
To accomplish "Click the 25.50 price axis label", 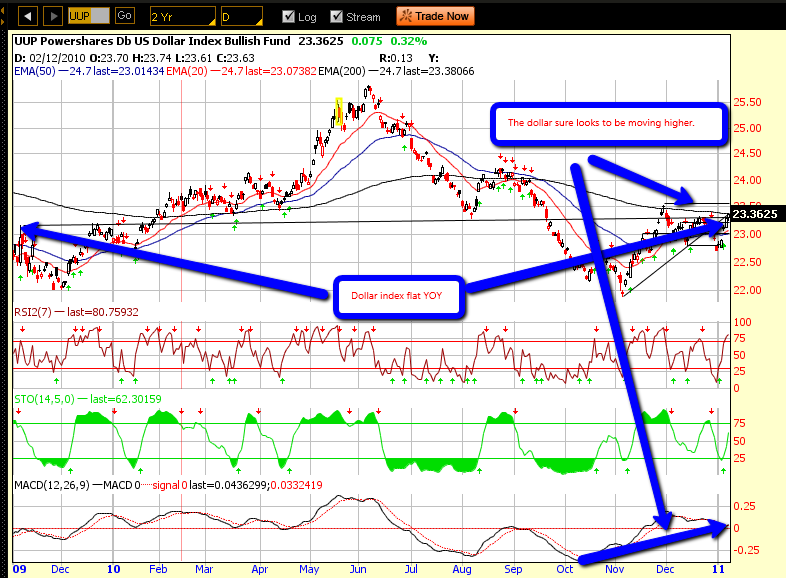I will 747,102.
